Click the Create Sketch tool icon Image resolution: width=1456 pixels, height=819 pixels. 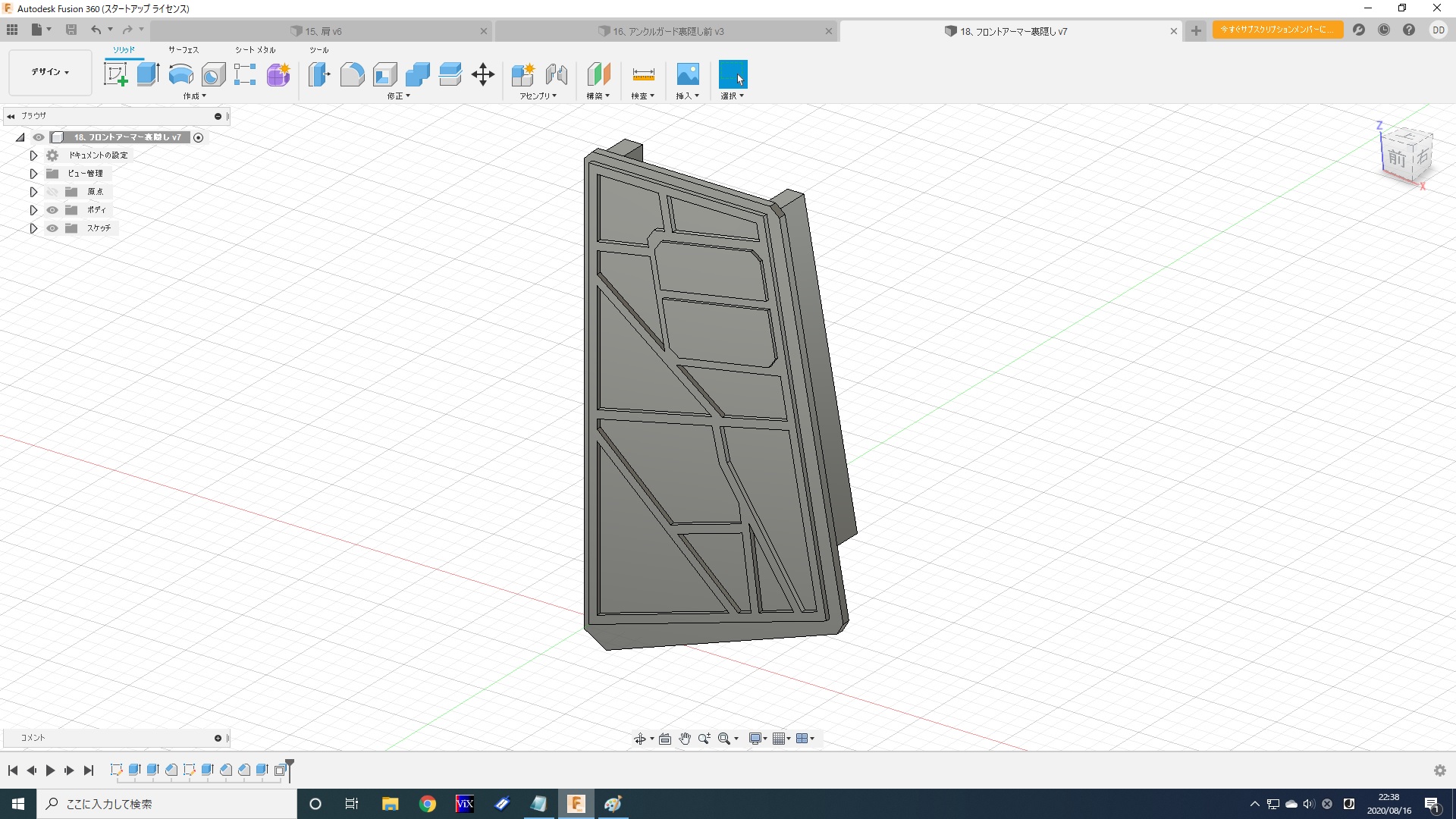(115, 74)
